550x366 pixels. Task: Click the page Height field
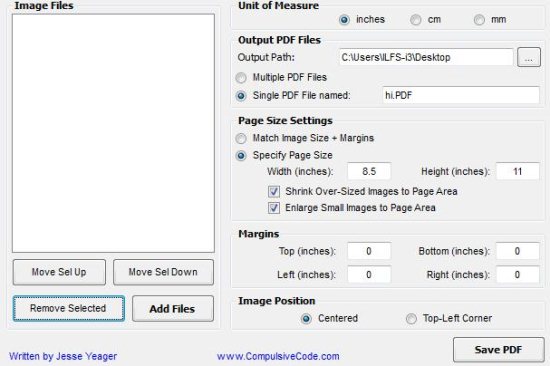point(518,171)
